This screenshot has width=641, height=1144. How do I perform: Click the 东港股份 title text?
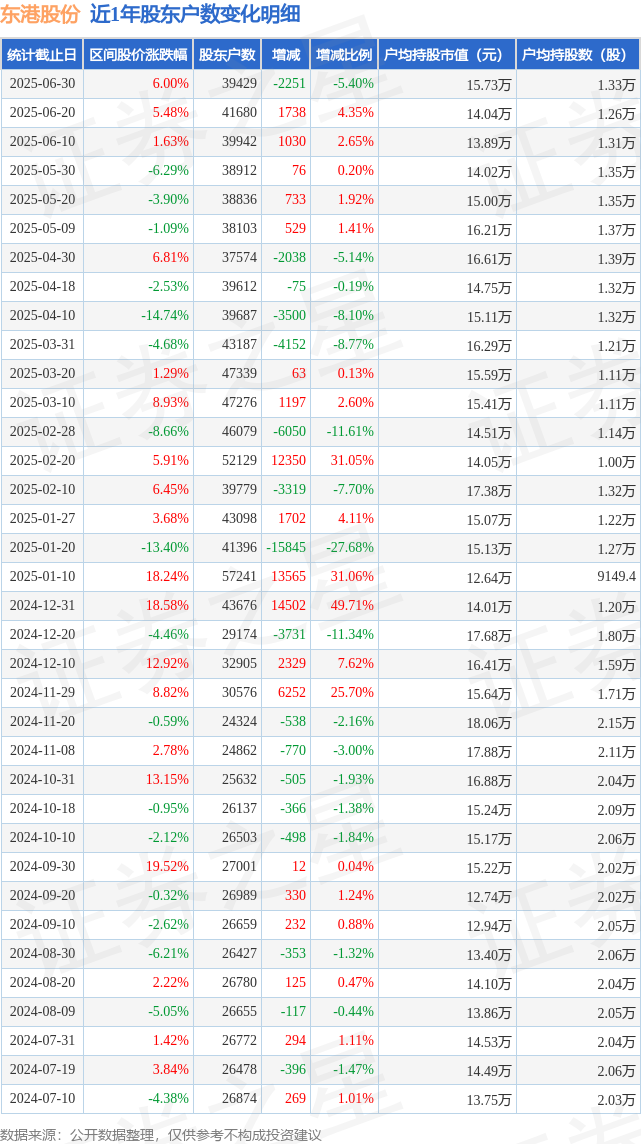tap(40, 14)
